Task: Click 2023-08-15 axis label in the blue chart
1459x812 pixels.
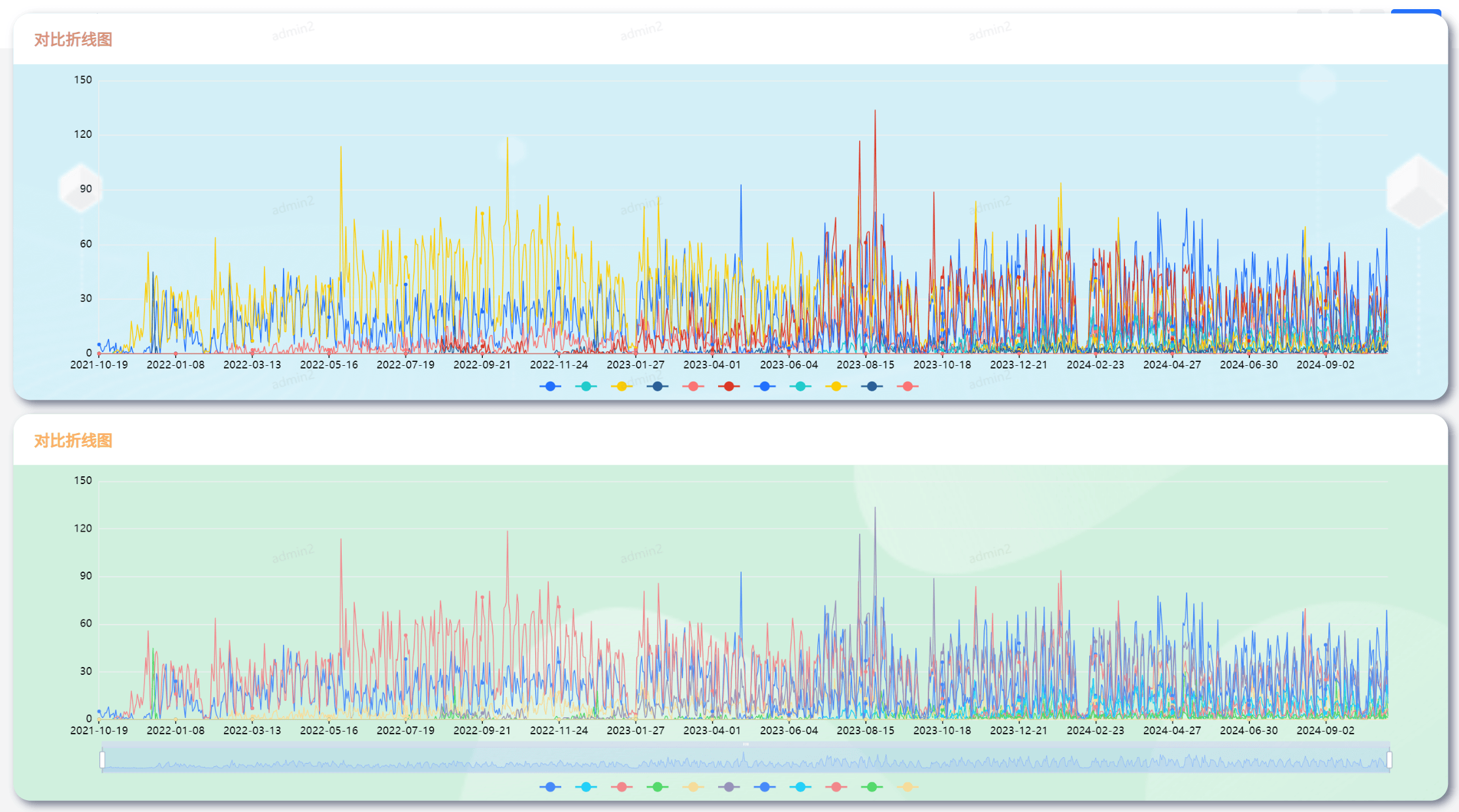Action: [x=866, y=365]
